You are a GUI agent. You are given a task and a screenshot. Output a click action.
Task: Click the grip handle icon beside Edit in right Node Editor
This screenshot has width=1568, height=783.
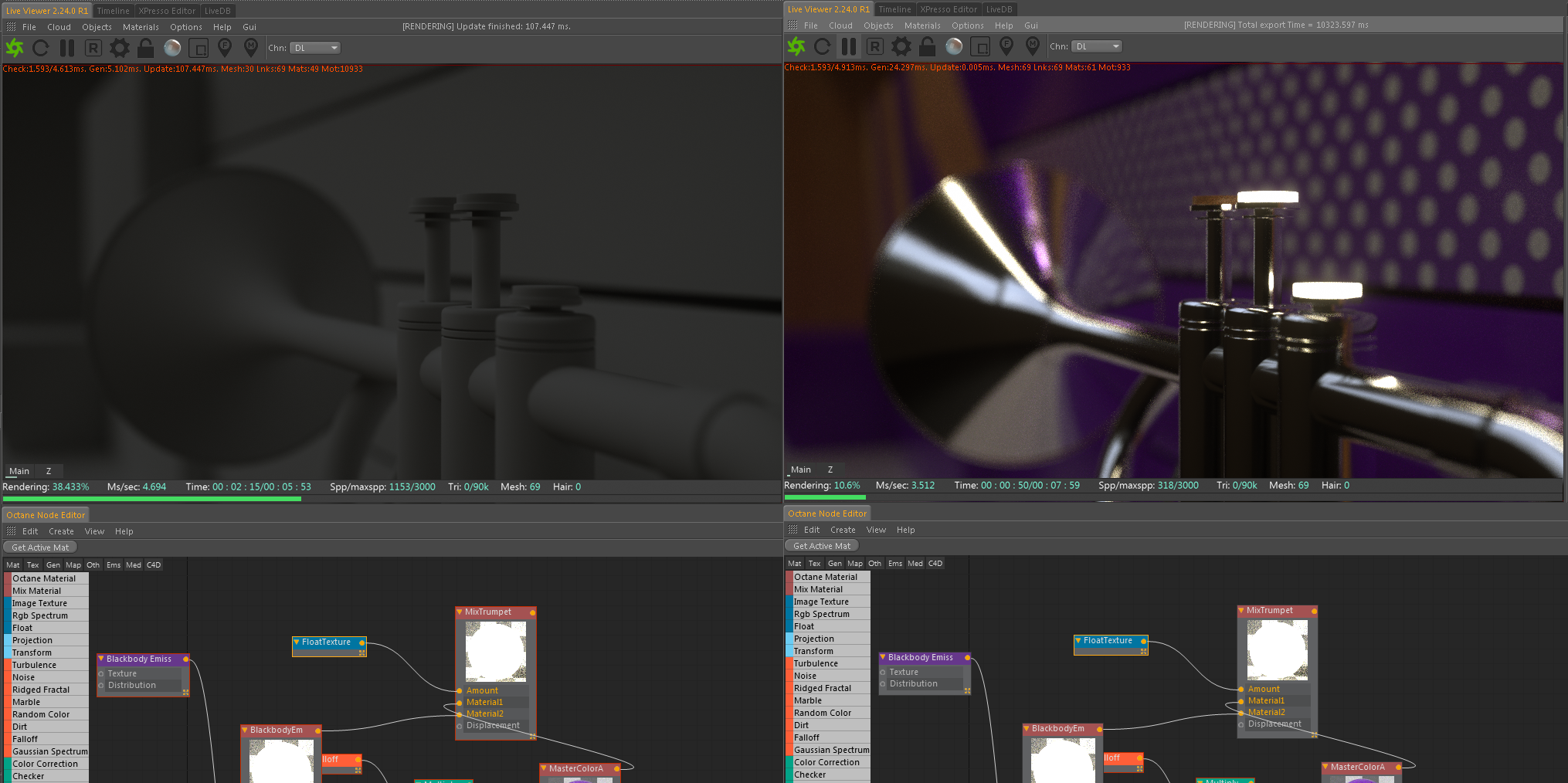coord(792,530)
